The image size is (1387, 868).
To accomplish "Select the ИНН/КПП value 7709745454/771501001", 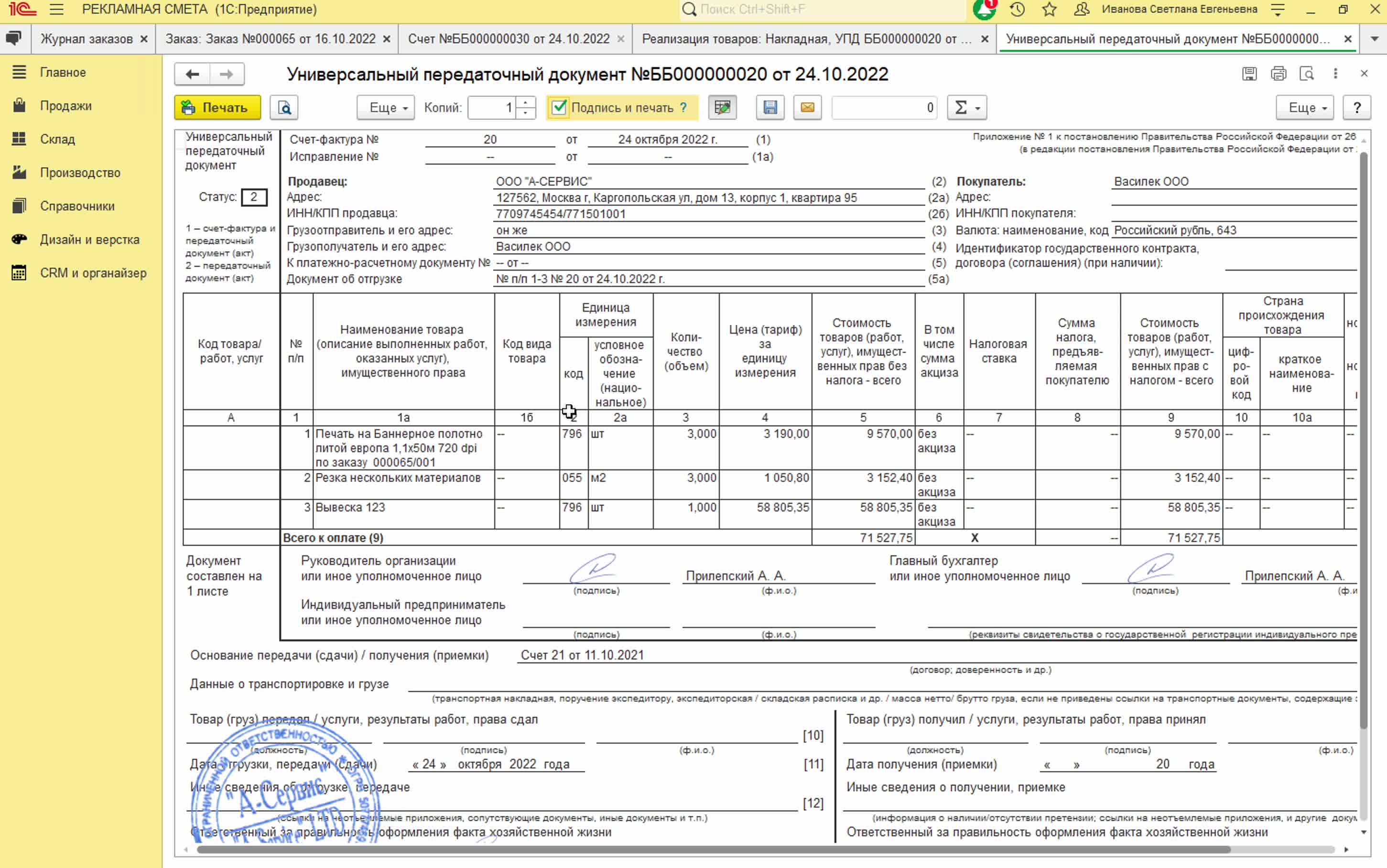I will [561, 214].
